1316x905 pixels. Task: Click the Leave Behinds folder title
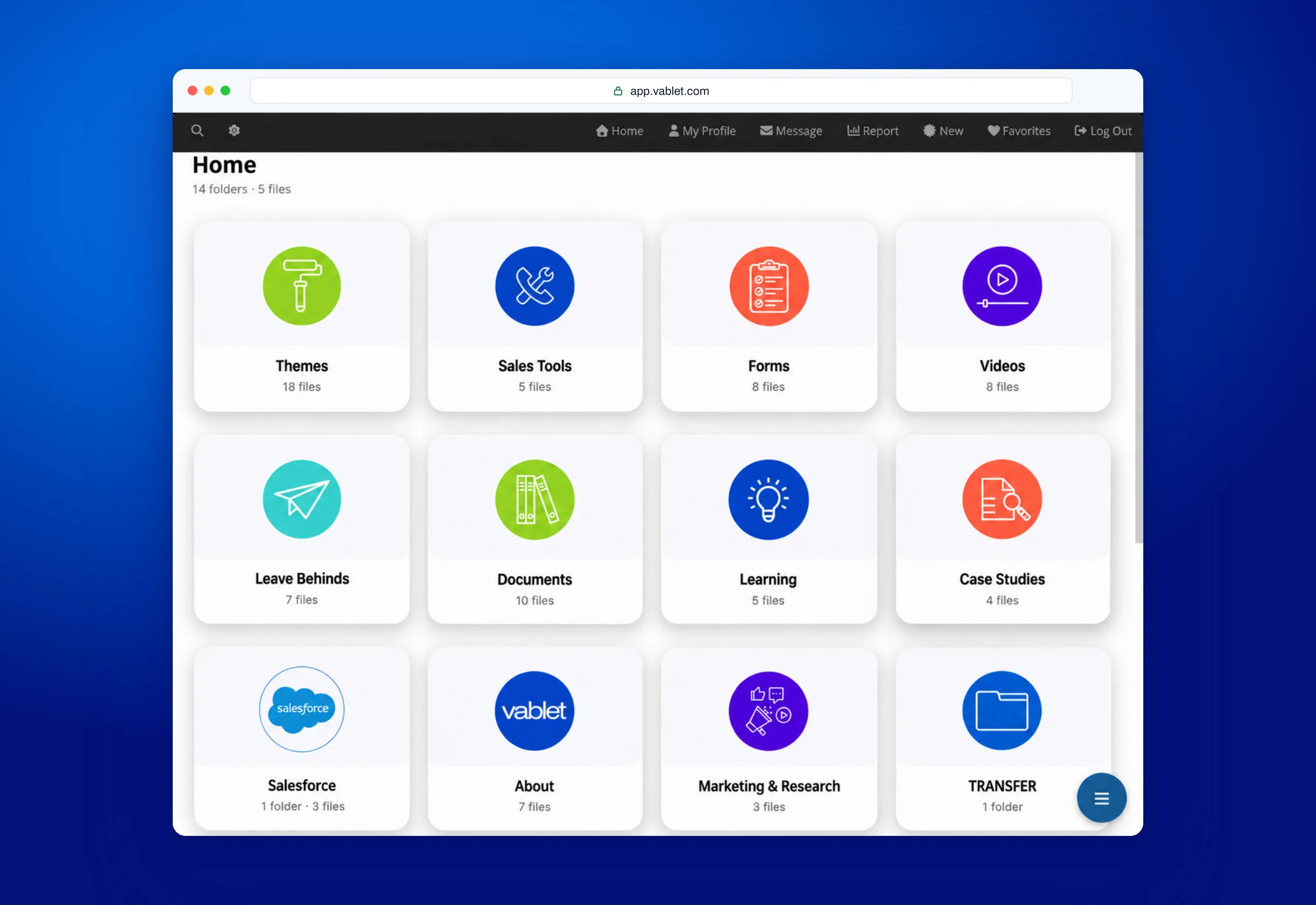[x=302, y=579]
